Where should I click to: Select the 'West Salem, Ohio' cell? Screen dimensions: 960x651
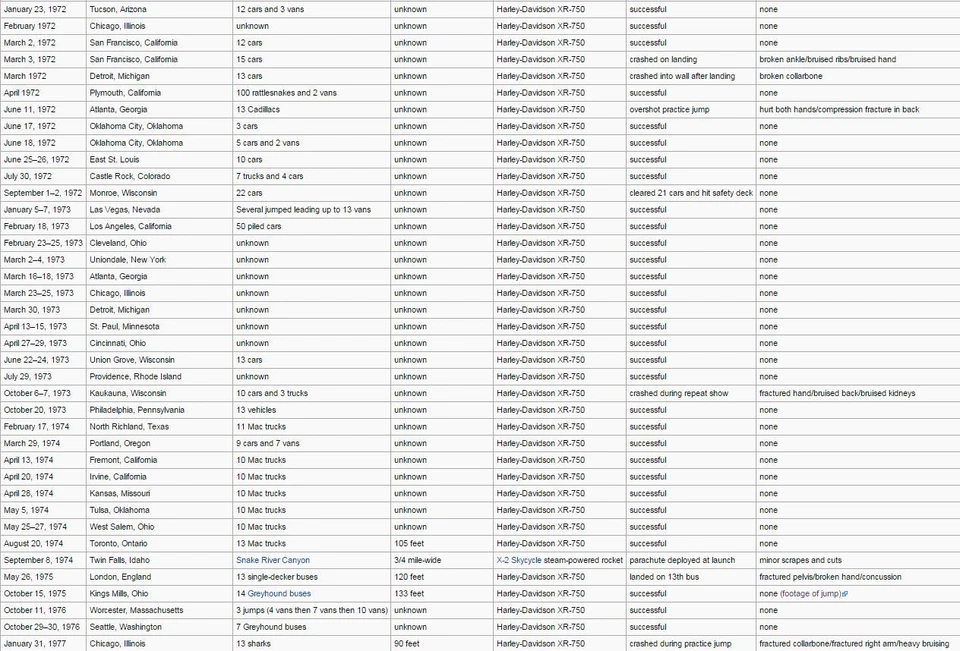(x=159, y=527)
